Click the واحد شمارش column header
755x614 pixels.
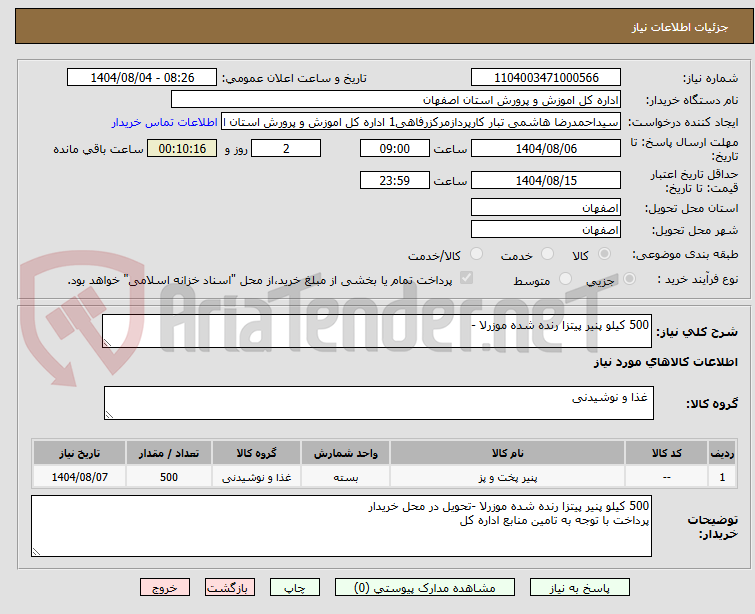(x=346, y=453)
